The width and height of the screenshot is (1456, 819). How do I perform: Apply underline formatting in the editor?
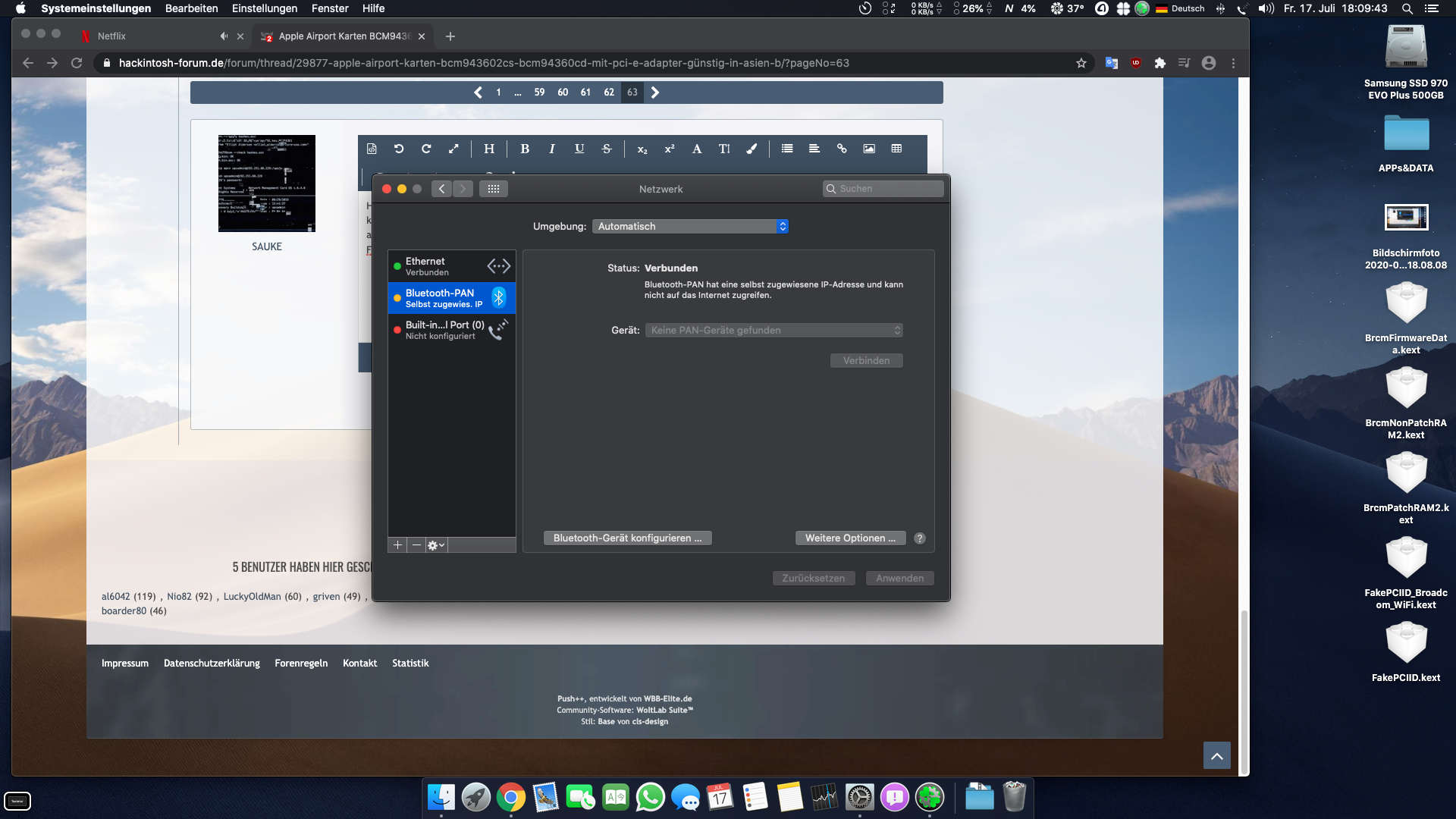pyautogui.click(x=579, y=149)
